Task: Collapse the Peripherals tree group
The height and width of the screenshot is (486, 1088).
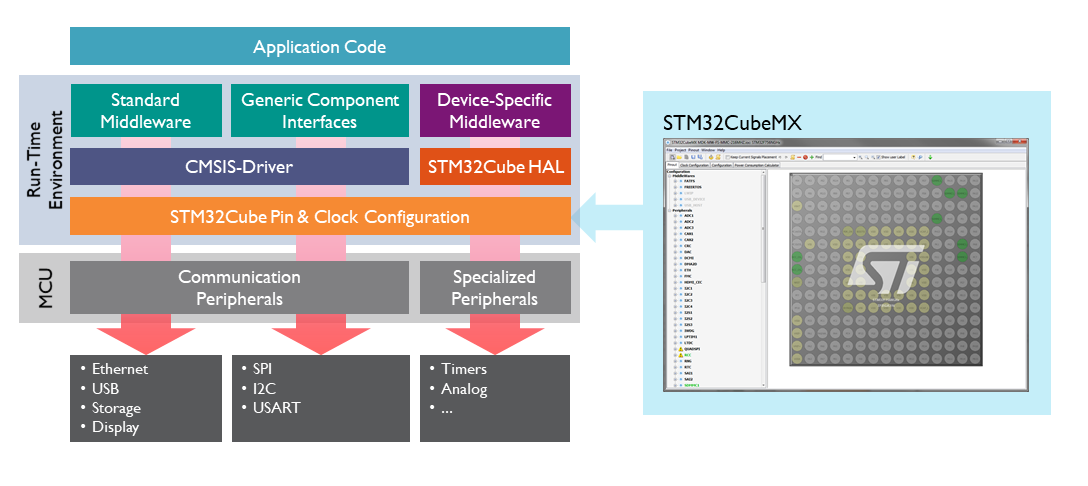Action: pyautogui.click(x=670, y=210)
